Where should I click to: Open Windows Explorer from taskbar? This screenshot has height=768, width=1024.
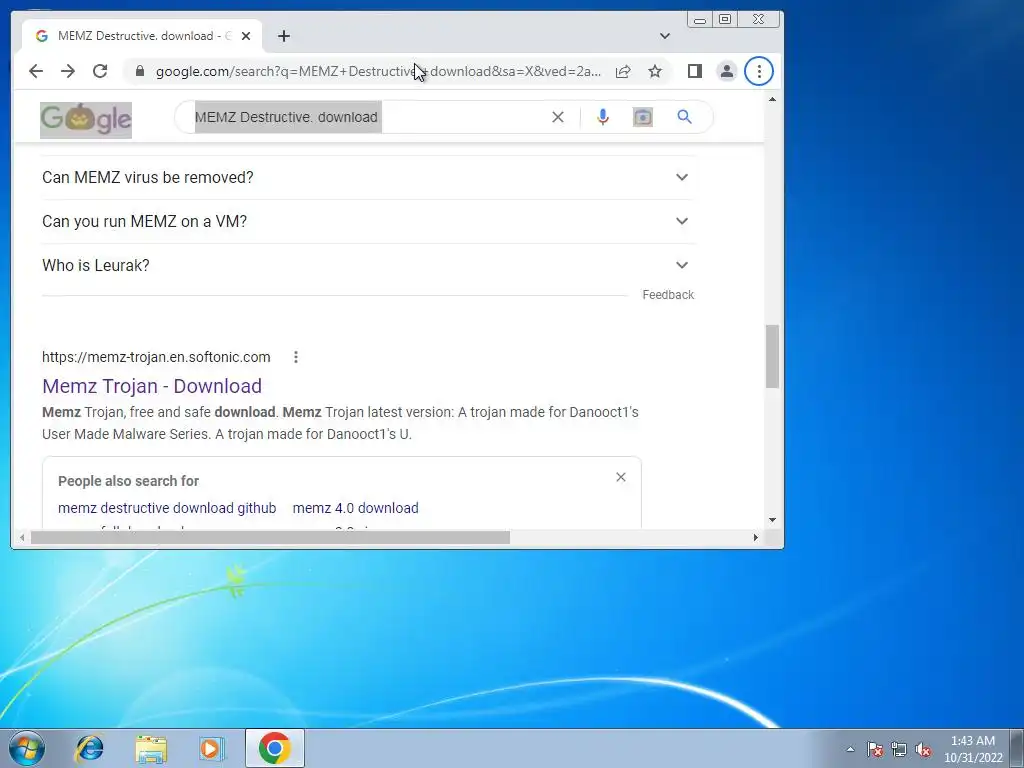(151, 748)
